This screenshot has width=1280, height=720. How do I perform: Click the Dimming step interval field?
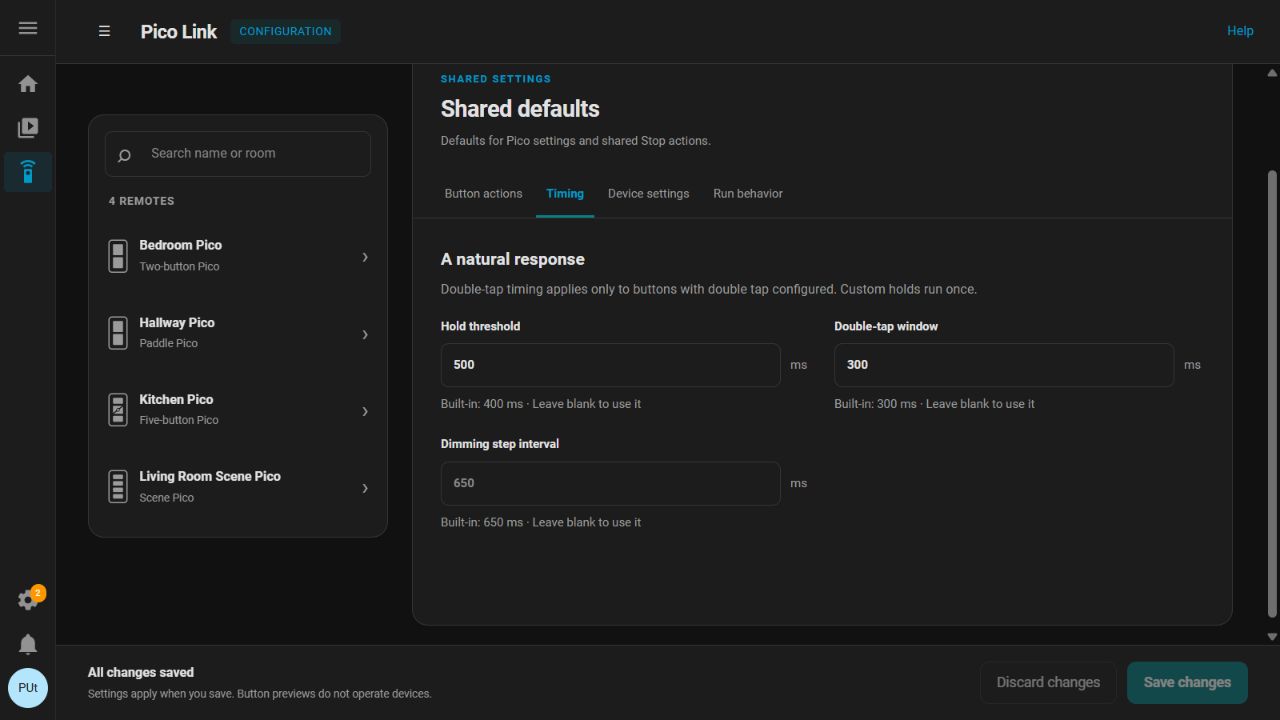610,483
